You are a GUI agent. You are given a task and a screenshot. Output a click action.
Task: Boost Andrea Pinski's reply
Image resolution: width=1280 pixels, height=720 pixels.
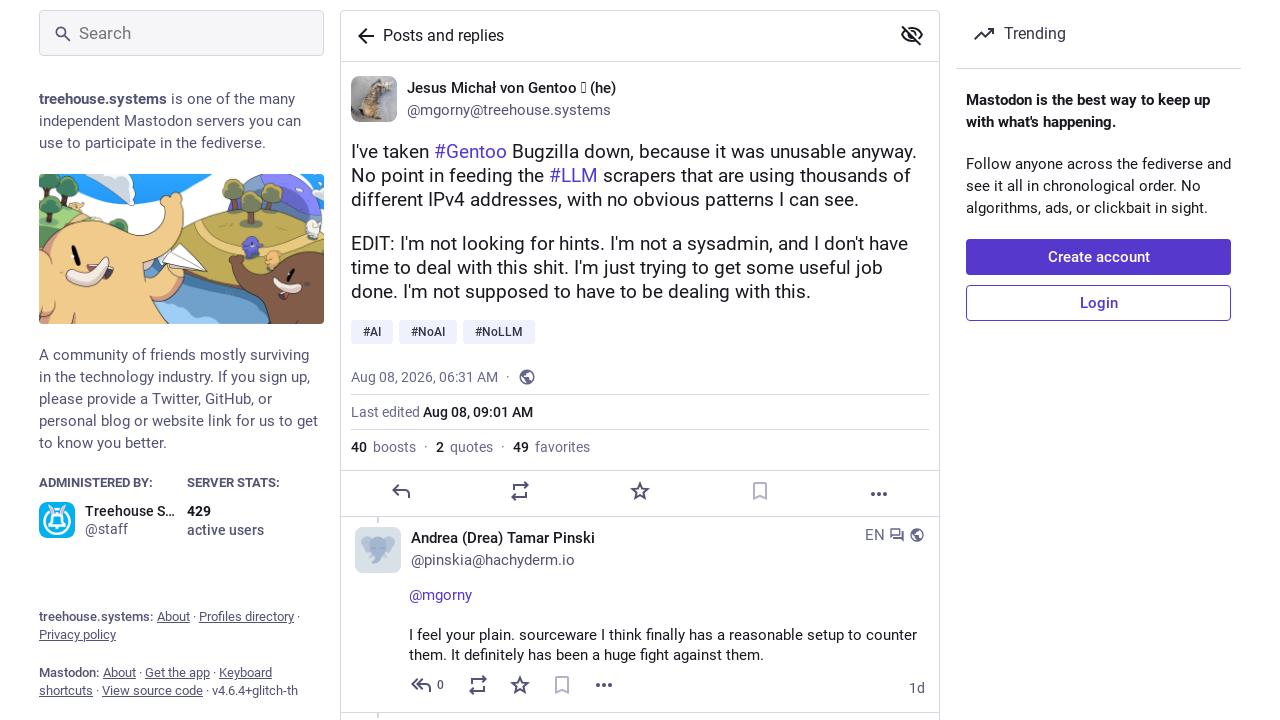coord(478,685)
